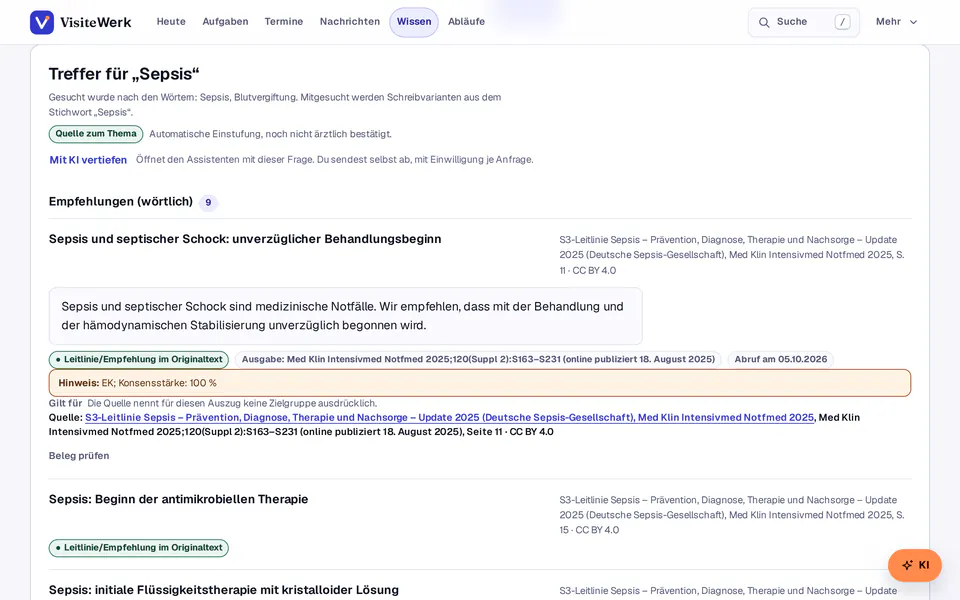Expand the Mehr dropdown menu

[896, 22]
